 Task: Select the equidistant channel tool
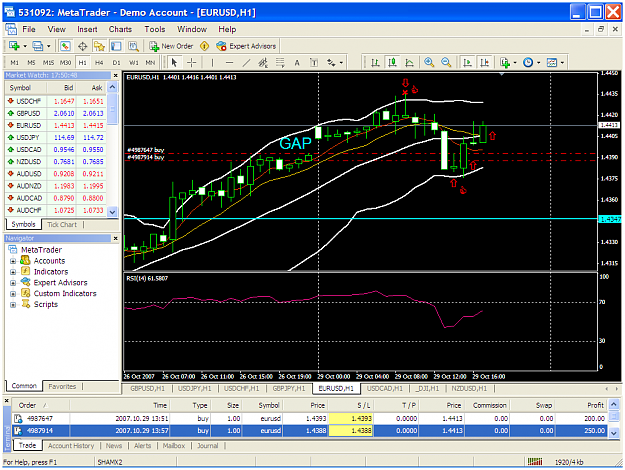coord(263,63)
